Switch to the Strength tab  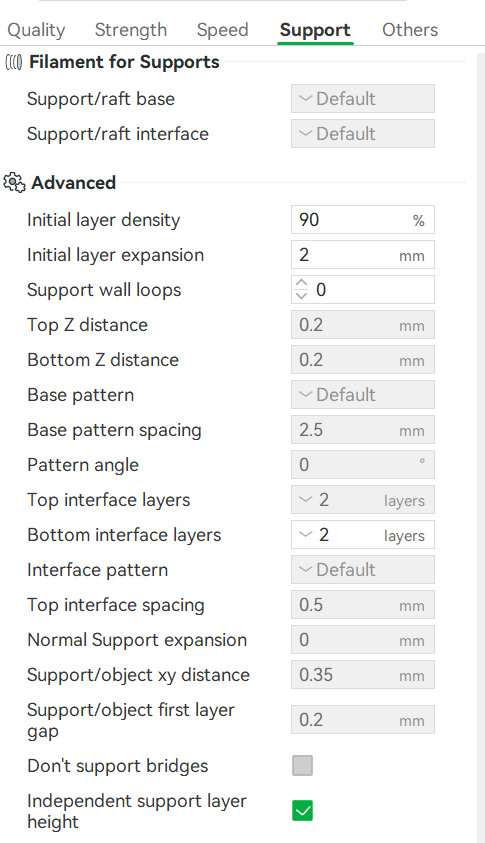click(x=131, y=30)
